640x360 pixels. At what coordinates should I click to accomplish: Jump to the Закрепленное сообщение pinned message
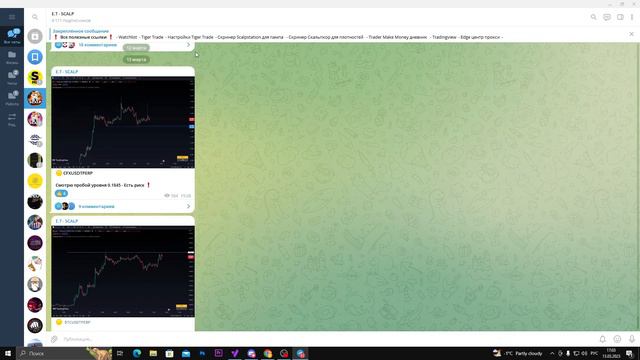point(80,31)
